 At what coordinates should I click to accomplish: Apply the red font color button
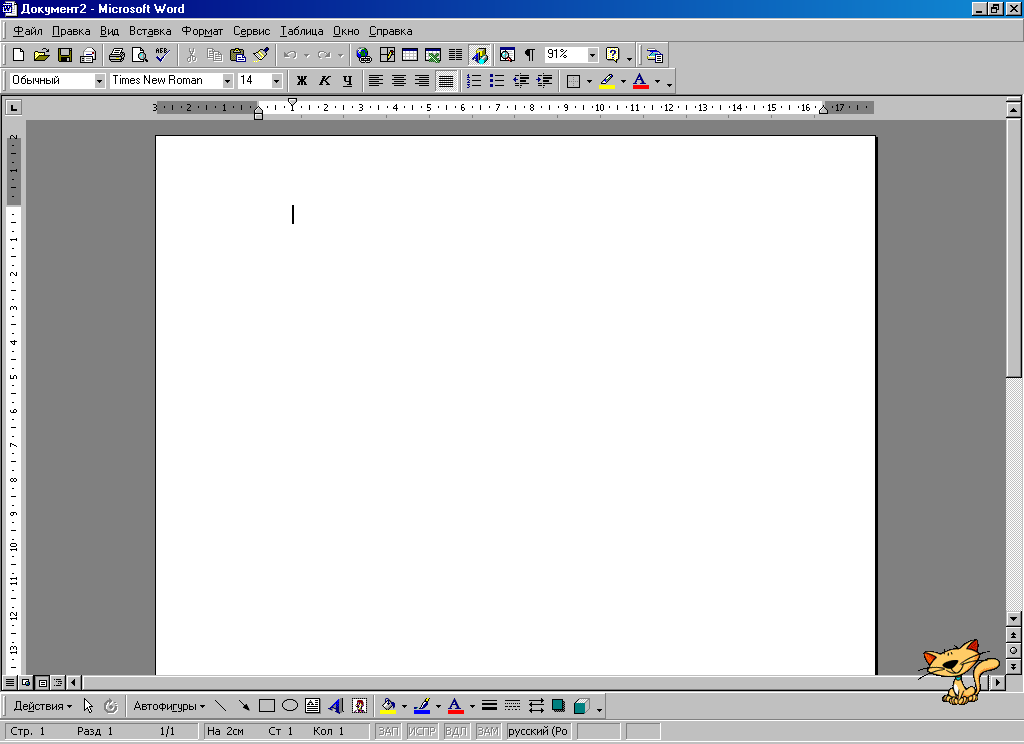[x=640, y=81]
